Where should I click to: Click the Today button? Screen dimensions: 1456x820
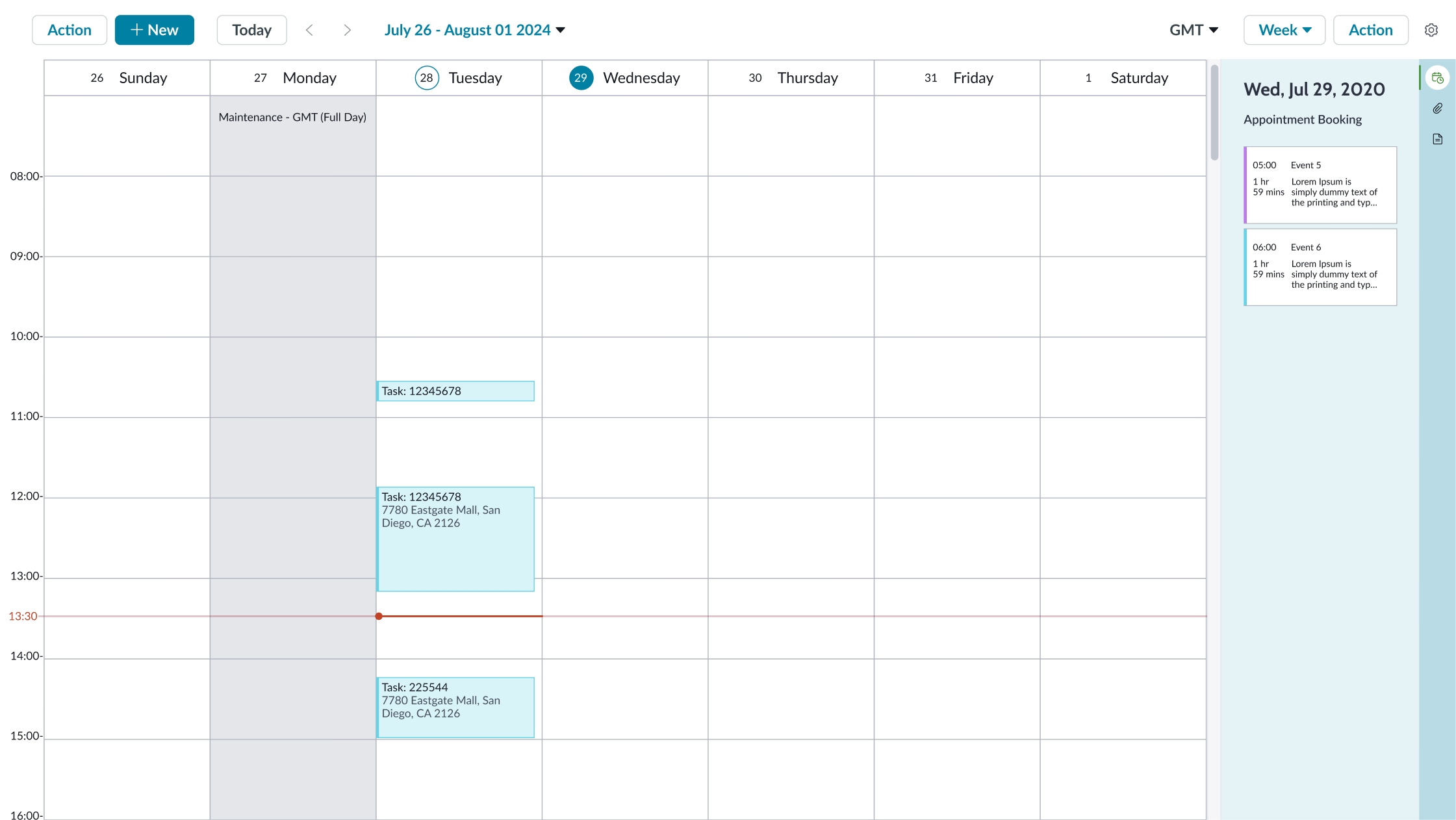tap(251, 29)
